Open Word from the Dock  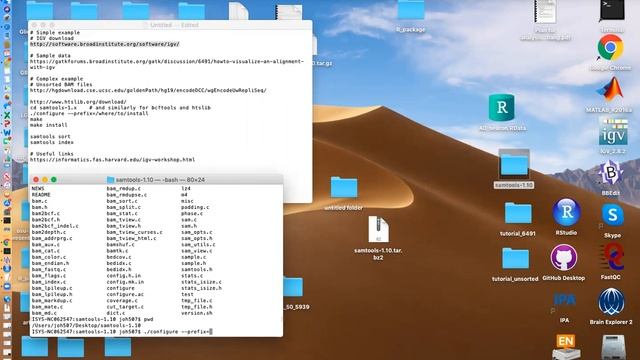tap(7, 133)
